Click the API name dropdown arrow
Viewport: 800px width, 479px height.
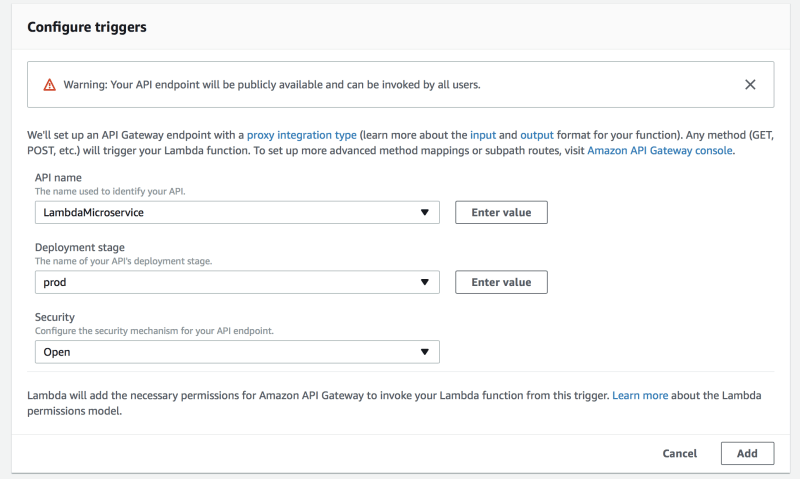[x=425, y=213]
